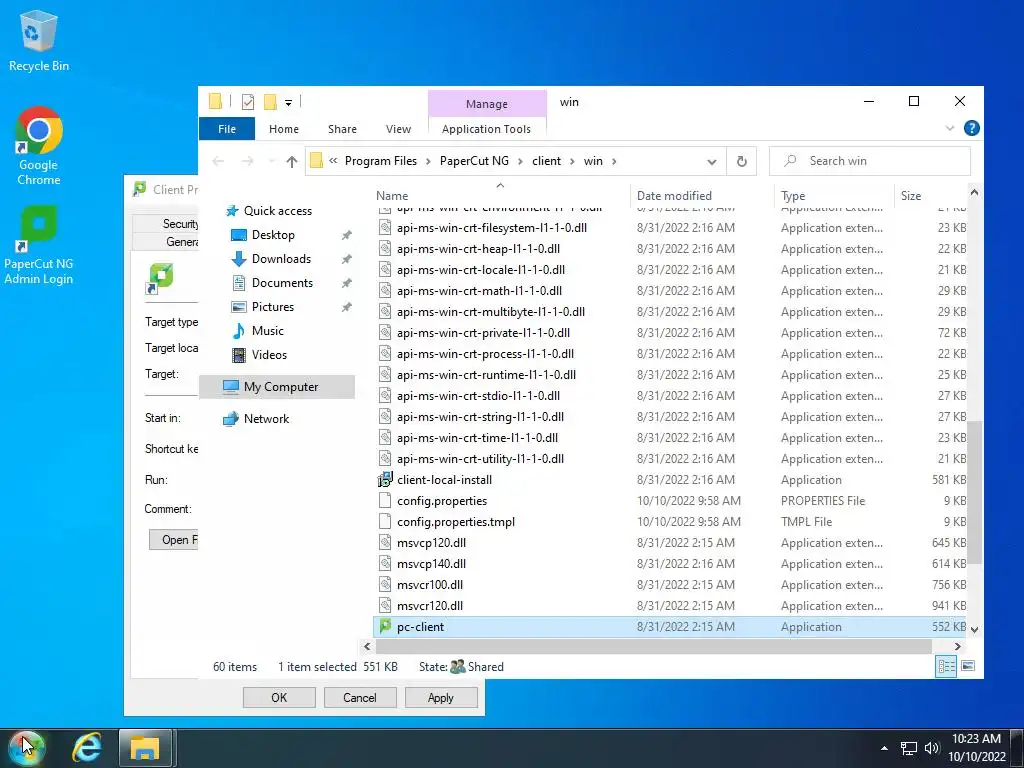Open the Recycle Bin desktop icon
Image resolution: width=1024 pixels, height=768 pixels.
[x=39, y=40]
